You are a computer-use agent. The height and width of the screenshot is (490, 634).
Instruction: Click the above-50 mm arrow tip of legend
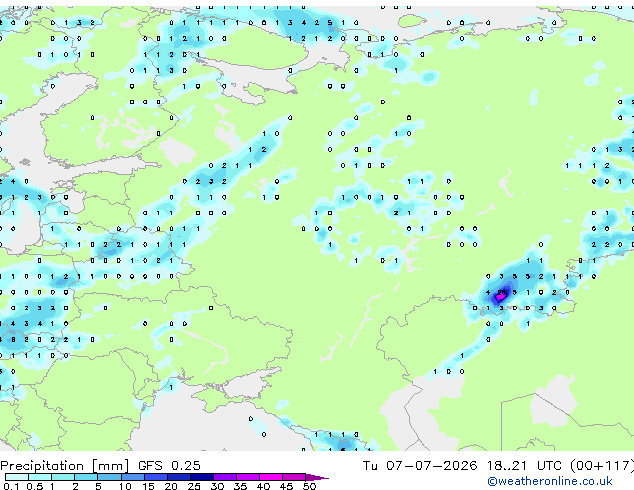tap(317, 477)
